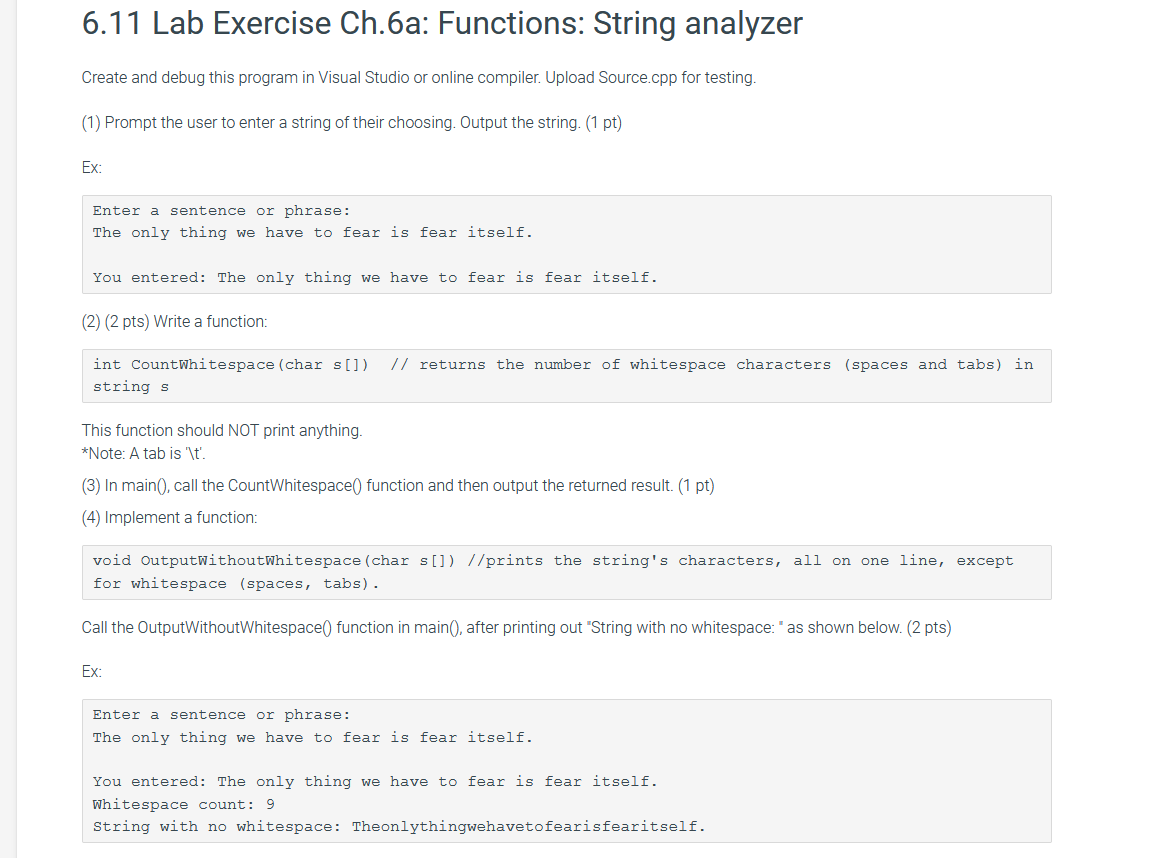Click 'Enter a sentence or phrase' in second example
The image size is (1152, 858).
(221, 715)
